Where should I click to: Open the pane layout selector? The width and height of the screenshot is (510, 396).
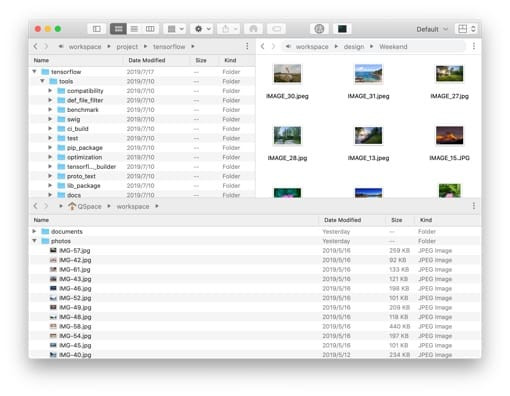click(467, 29)
